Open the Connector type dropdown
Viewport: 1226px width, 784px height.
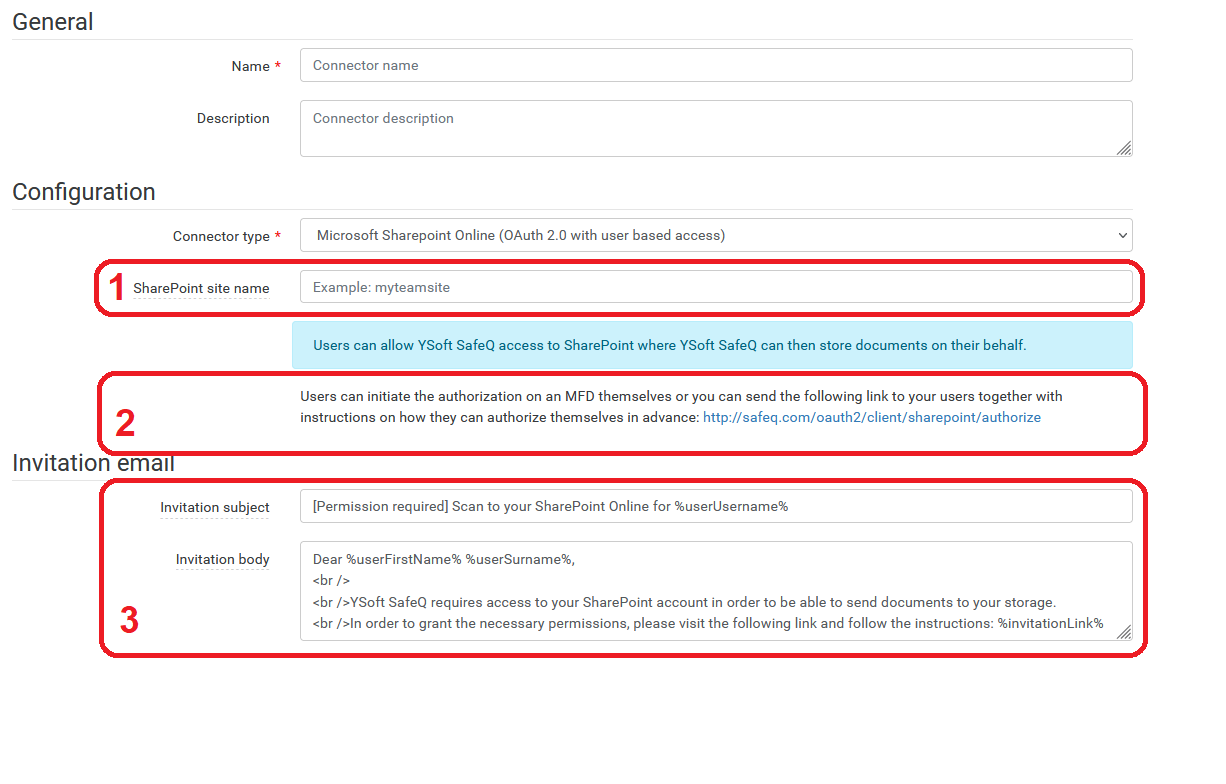tap(715, 236)
